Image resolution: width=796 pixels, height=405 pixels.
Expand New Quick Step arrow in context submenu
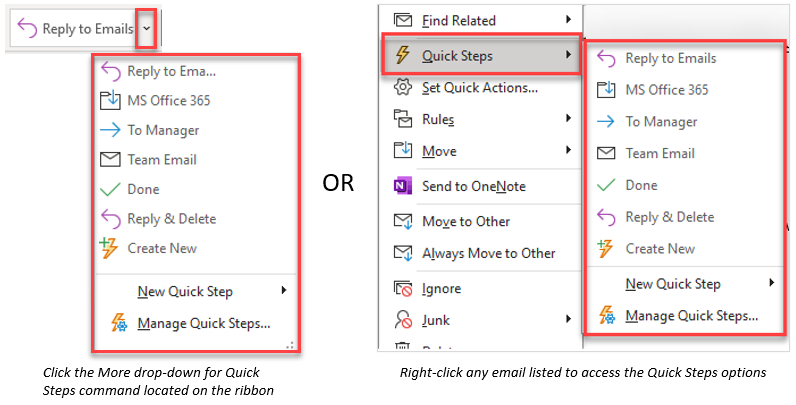772,283
